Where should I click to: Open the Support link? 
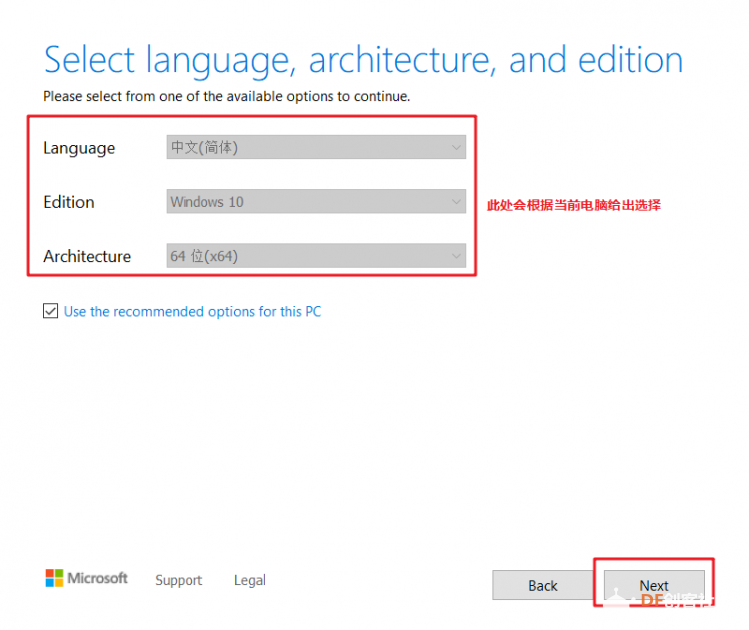click(179, 580)
